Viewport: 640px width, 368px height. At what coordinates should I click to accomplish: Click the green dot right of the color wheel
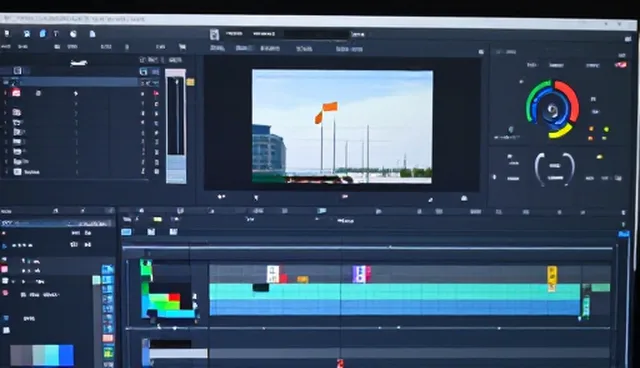pyautogui.click(x=606, y=130)
